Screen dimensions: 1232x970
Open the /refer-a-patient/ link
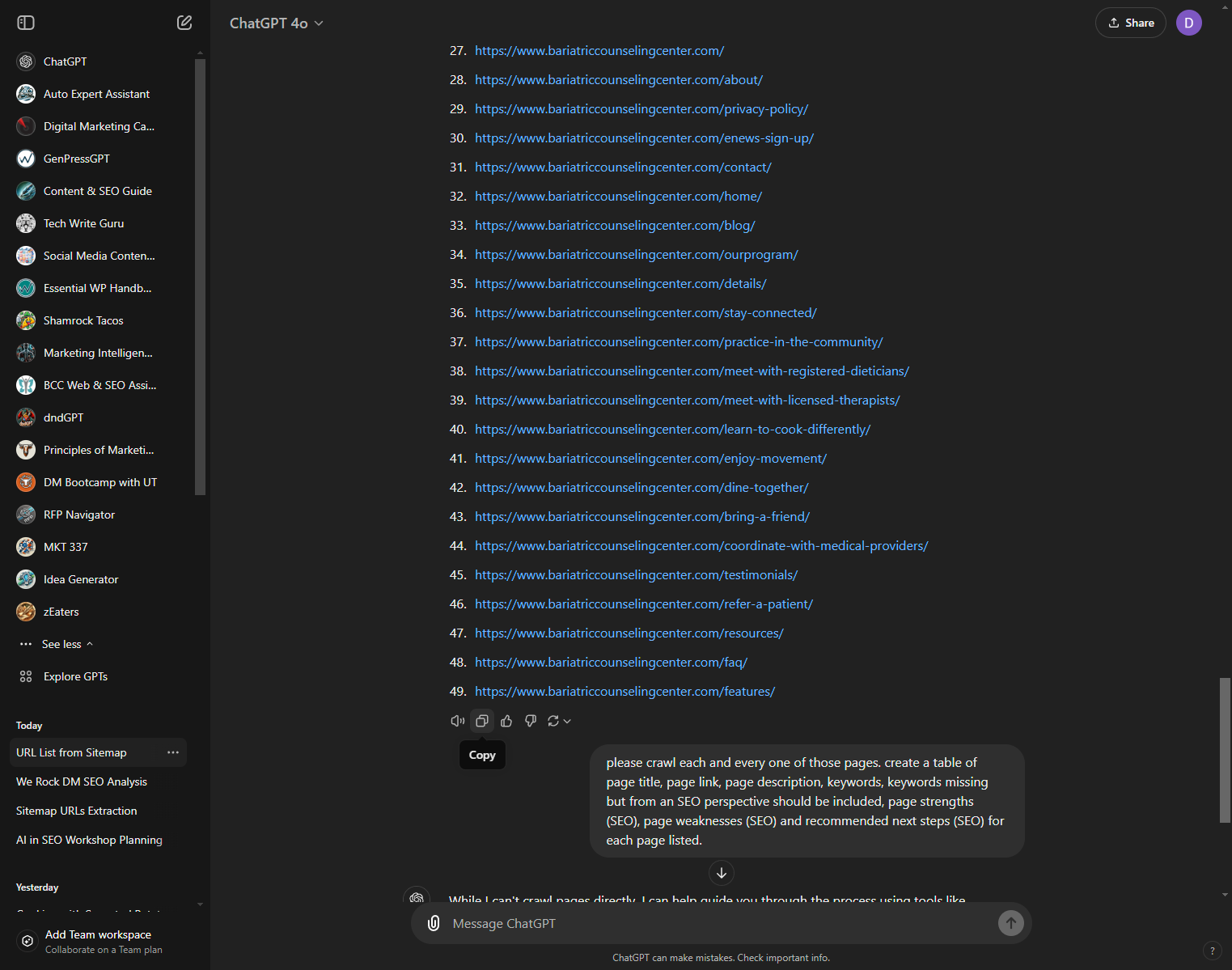pos(644,604)
